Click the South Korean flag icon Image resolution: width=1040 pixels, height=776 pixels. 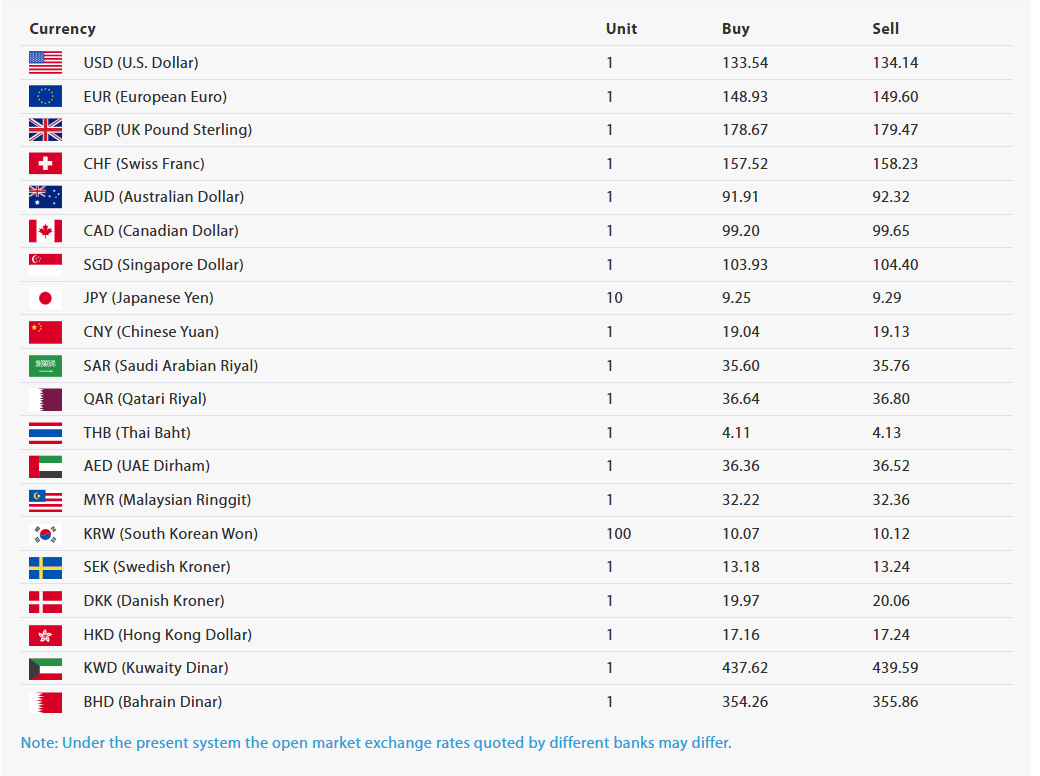click(x=45, y=533)
